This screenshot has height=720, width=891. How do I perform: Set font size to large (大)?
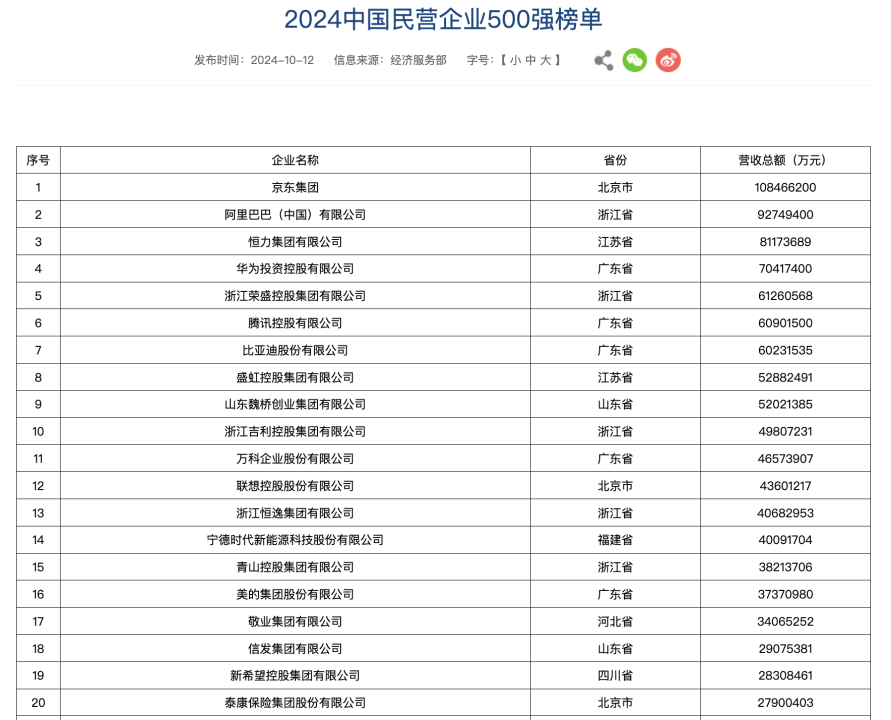tap(546, 60)
